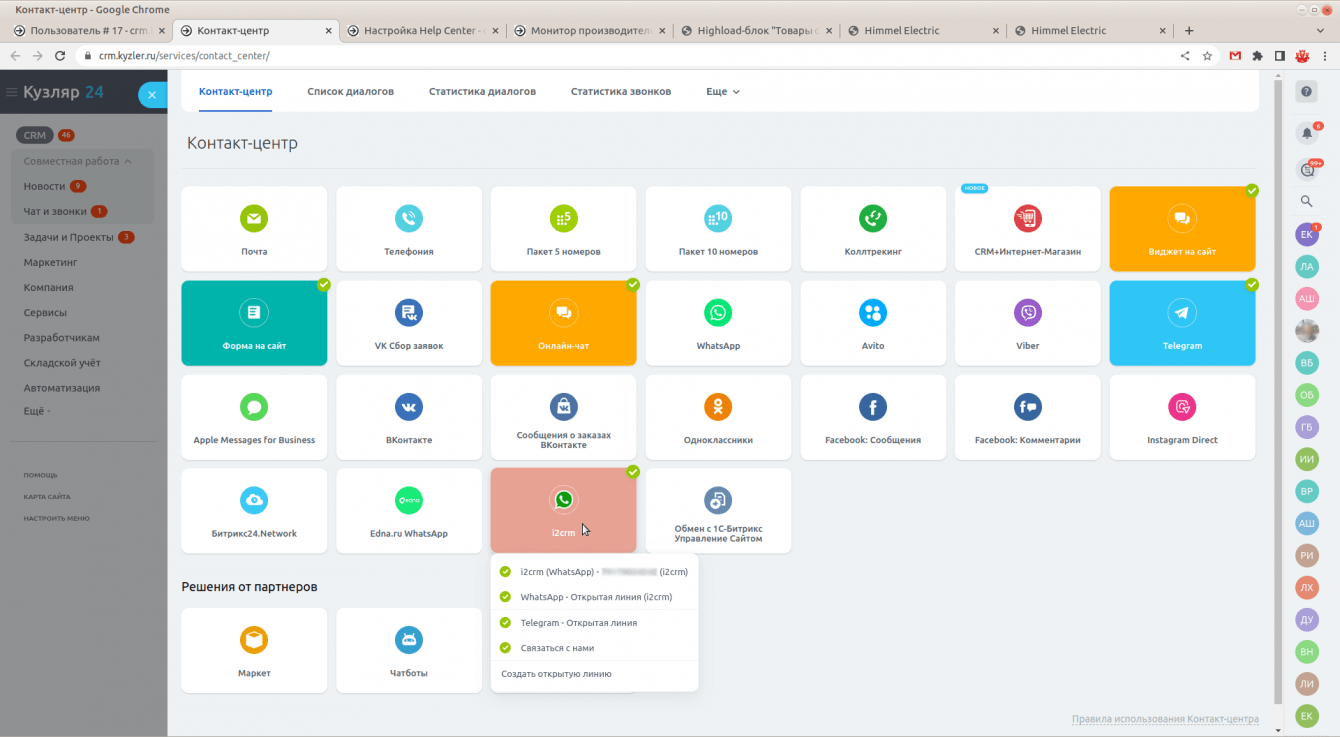Open the Маркет partner tile

pos(254,650)
